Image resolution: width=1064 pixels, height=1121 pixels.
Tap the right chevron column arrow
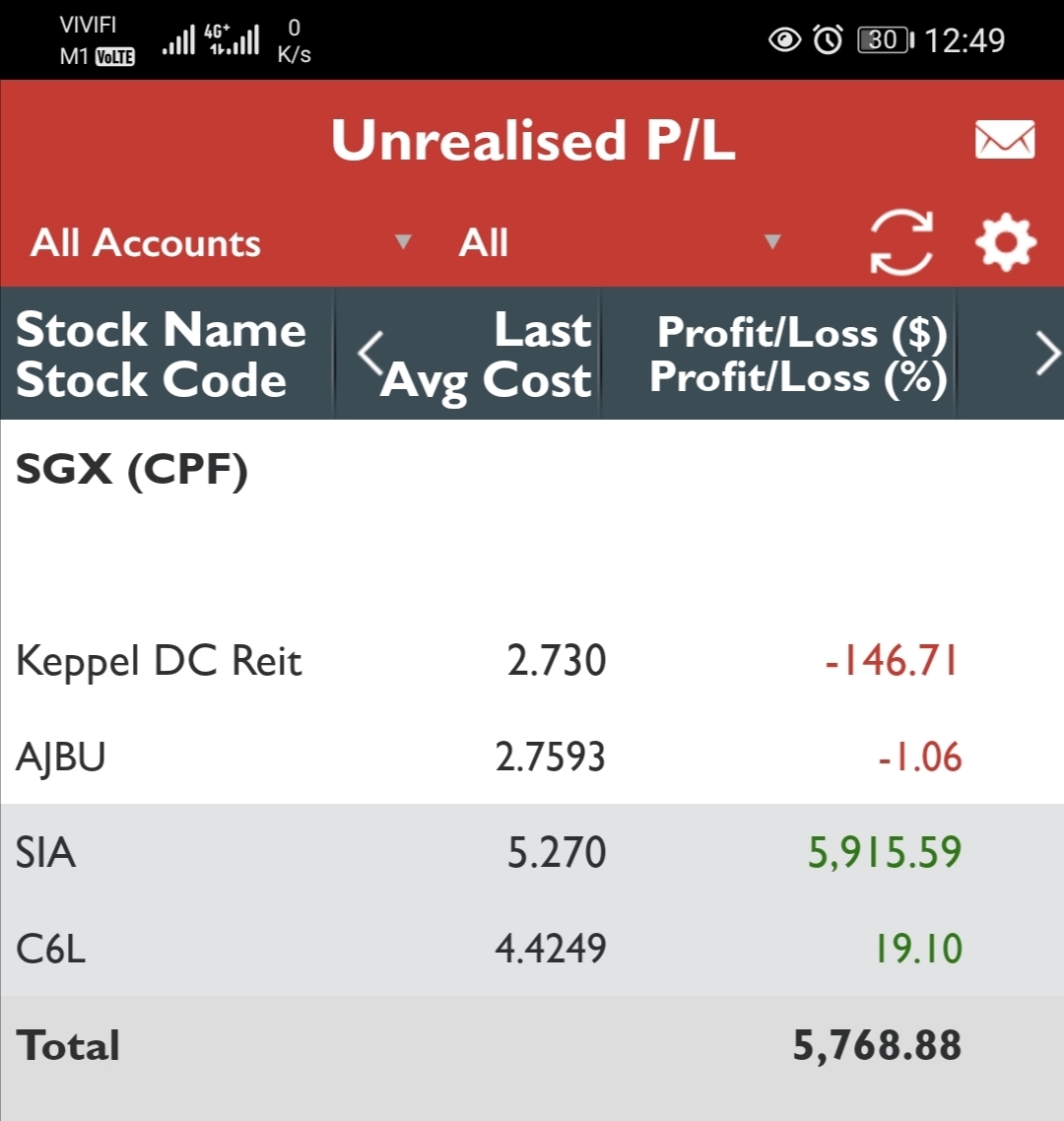point(1048,355)
